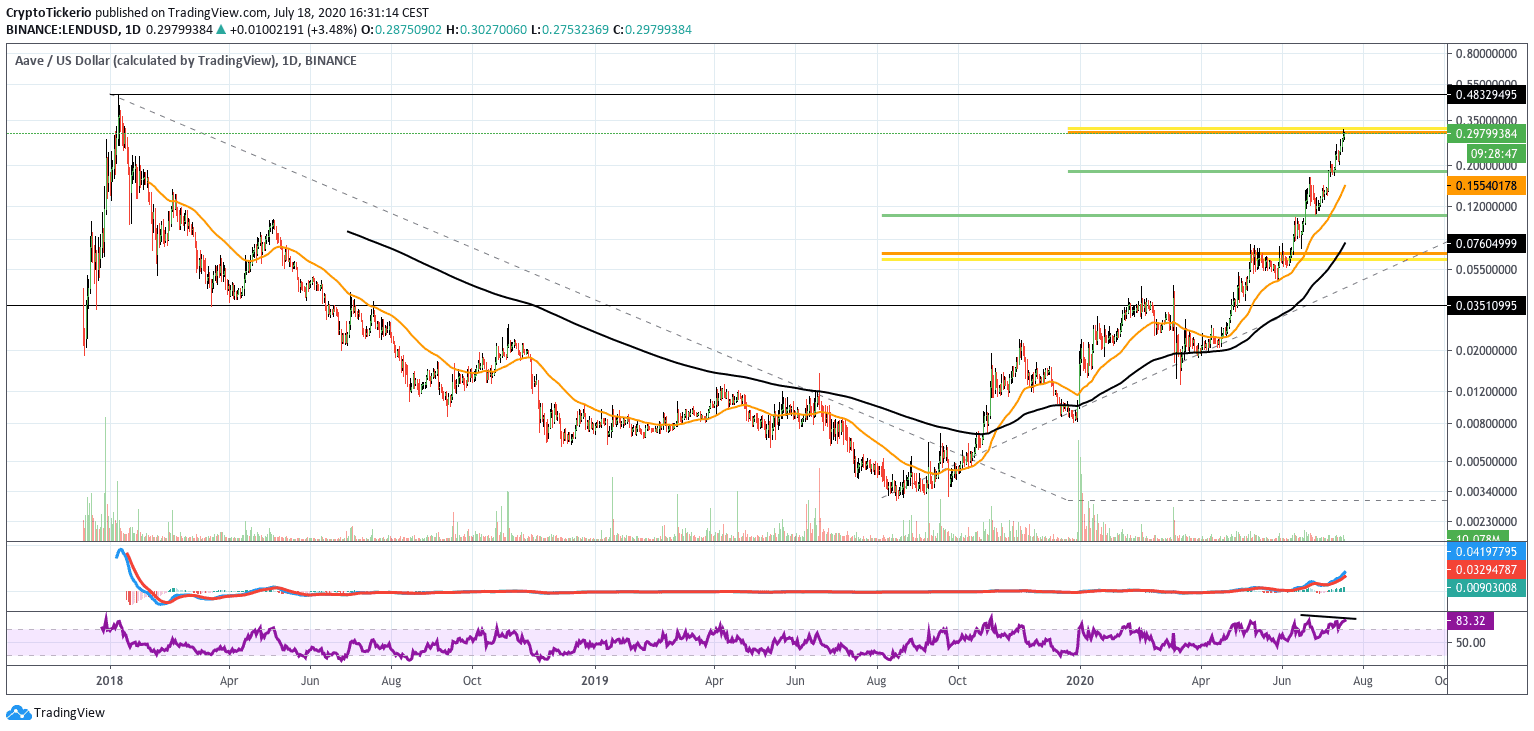This screenshot has width=1534, height=731.
Task: Click the 2018 label on time axis
Action: 110,680
